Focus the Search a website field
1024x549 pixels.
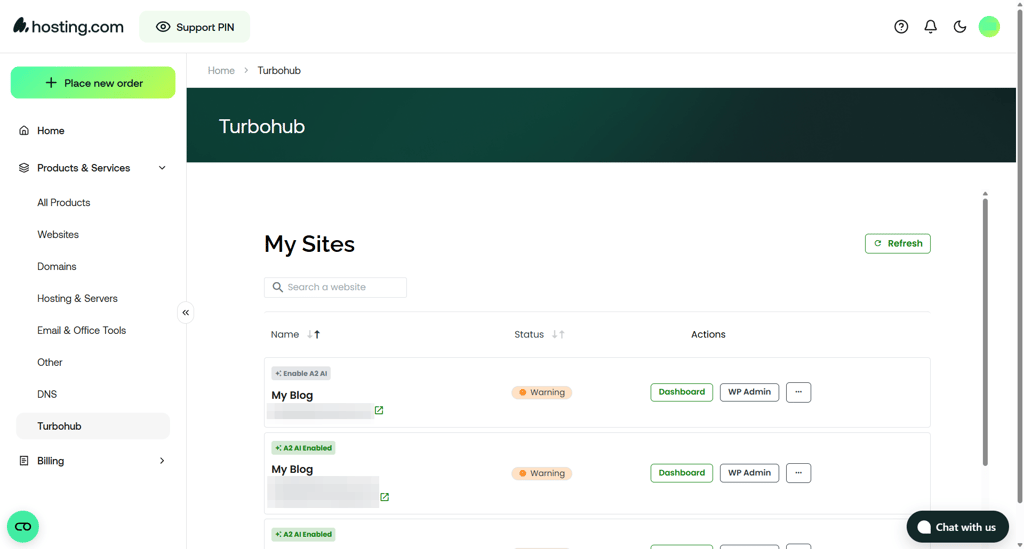pyautogui.click(x=335, y=287)
